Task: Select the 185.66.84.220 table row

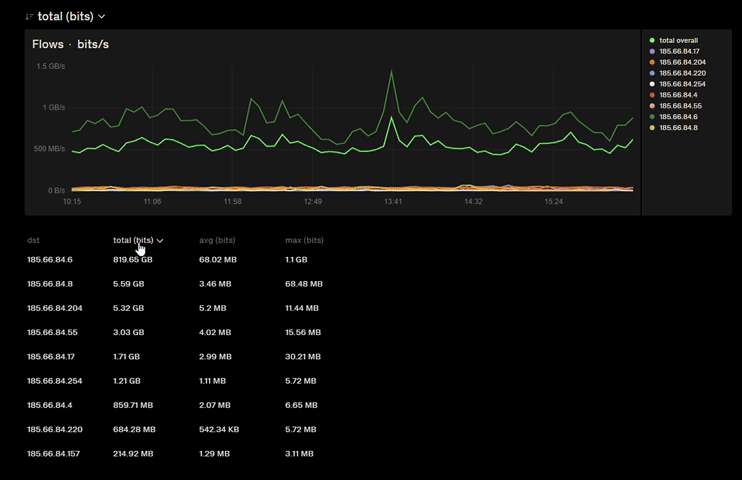Action: coord(54,430)
